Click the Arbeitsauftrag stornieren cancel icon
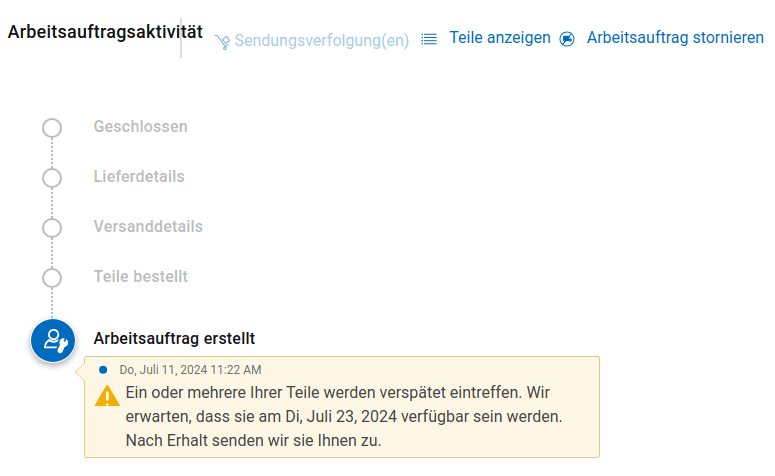This screenshot has height=476, width=775. point(567,39)
